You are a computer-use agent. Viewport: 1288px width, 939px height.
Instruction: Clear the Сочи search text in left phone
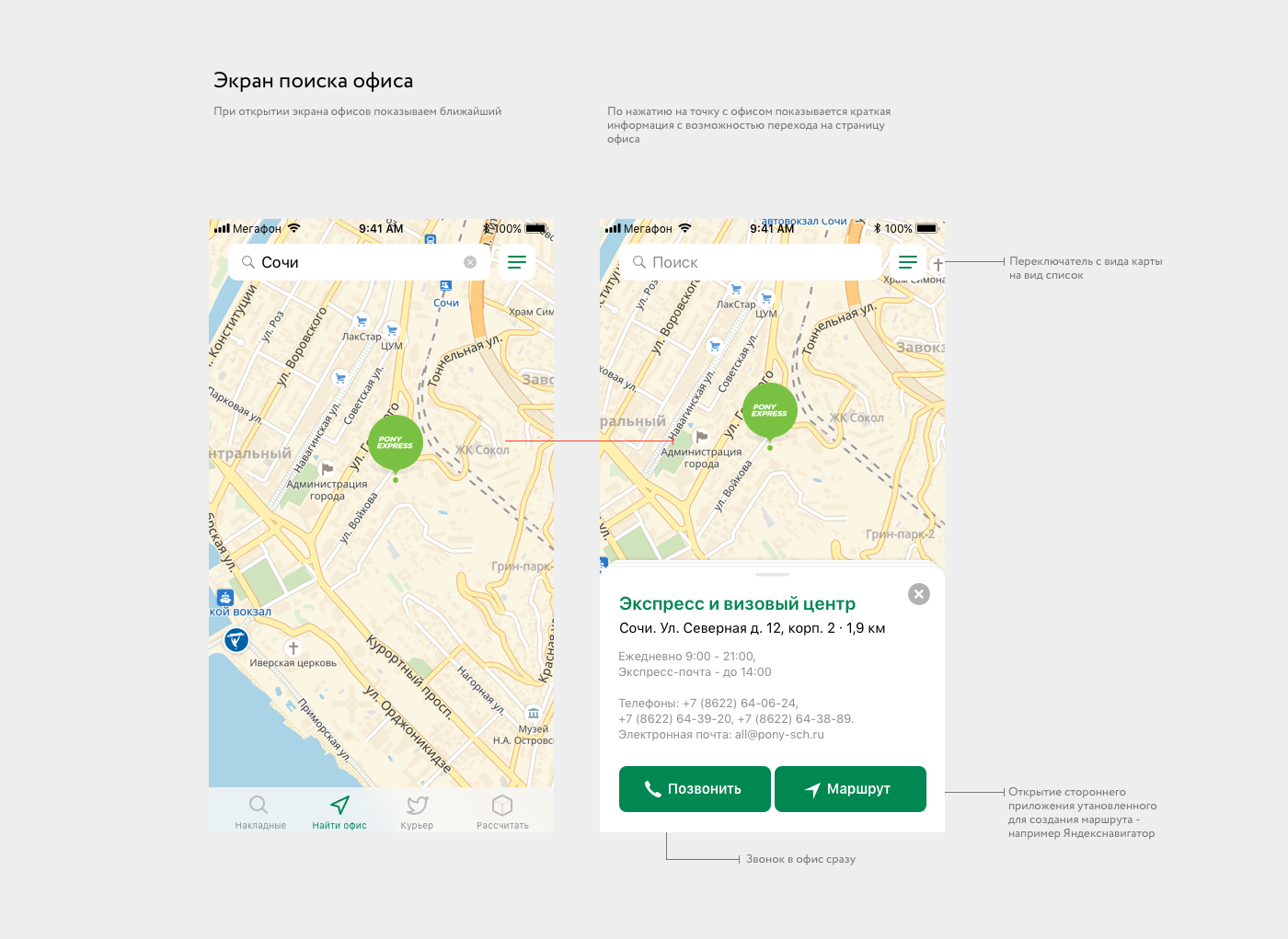(470, 262)
